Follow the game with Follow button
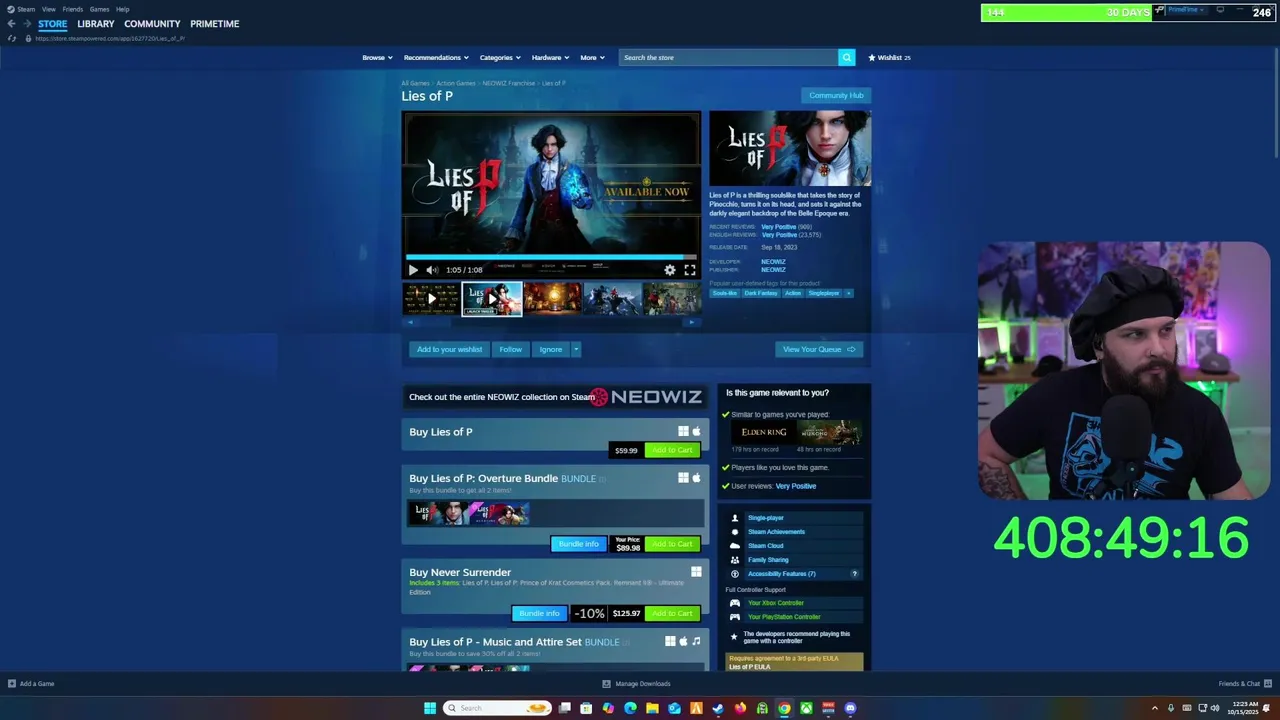1280x720 pixels. tap(511, 349)
